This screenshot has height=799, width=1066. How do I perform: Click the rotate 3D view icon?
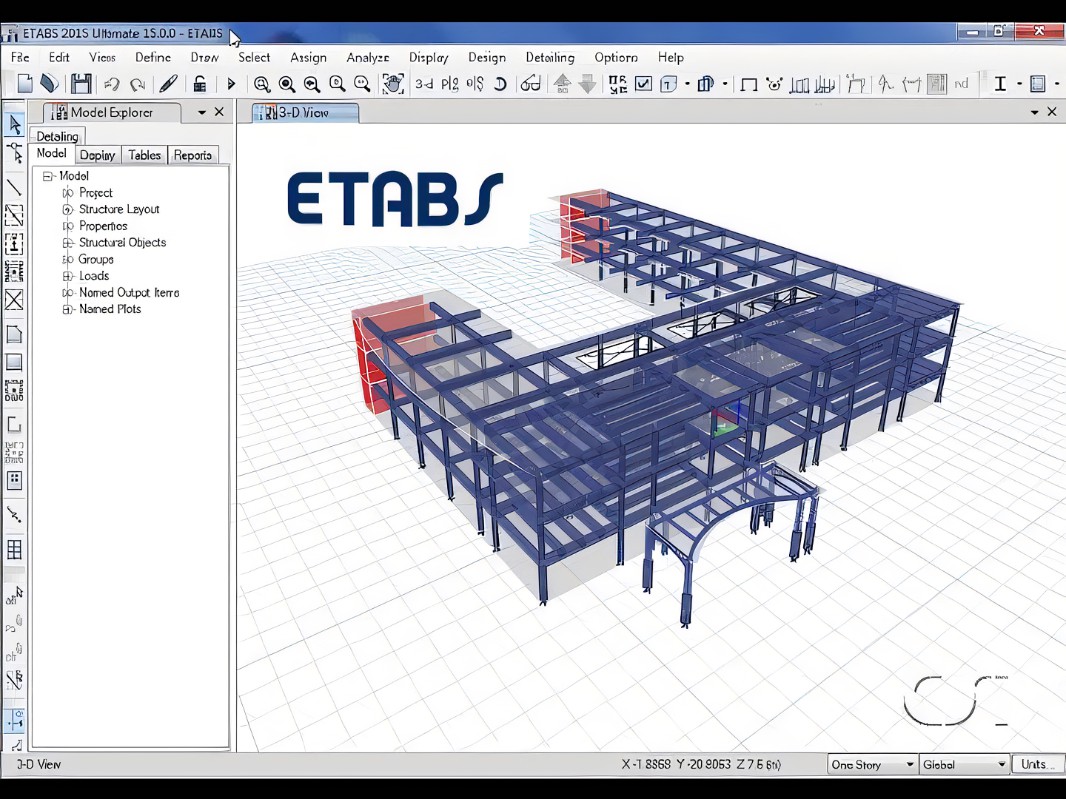[x=500, y=84]
